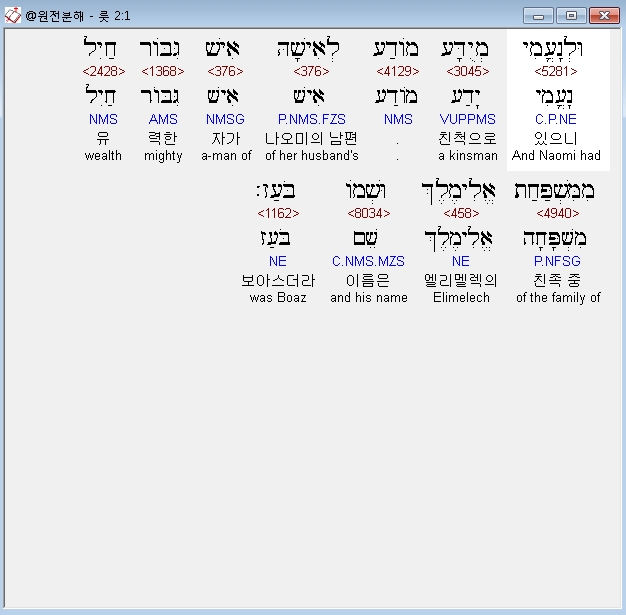The height and width of the screenshot is (615, 626).
Task: Click Strong's number <1368>
Action: tap(163, 71)
